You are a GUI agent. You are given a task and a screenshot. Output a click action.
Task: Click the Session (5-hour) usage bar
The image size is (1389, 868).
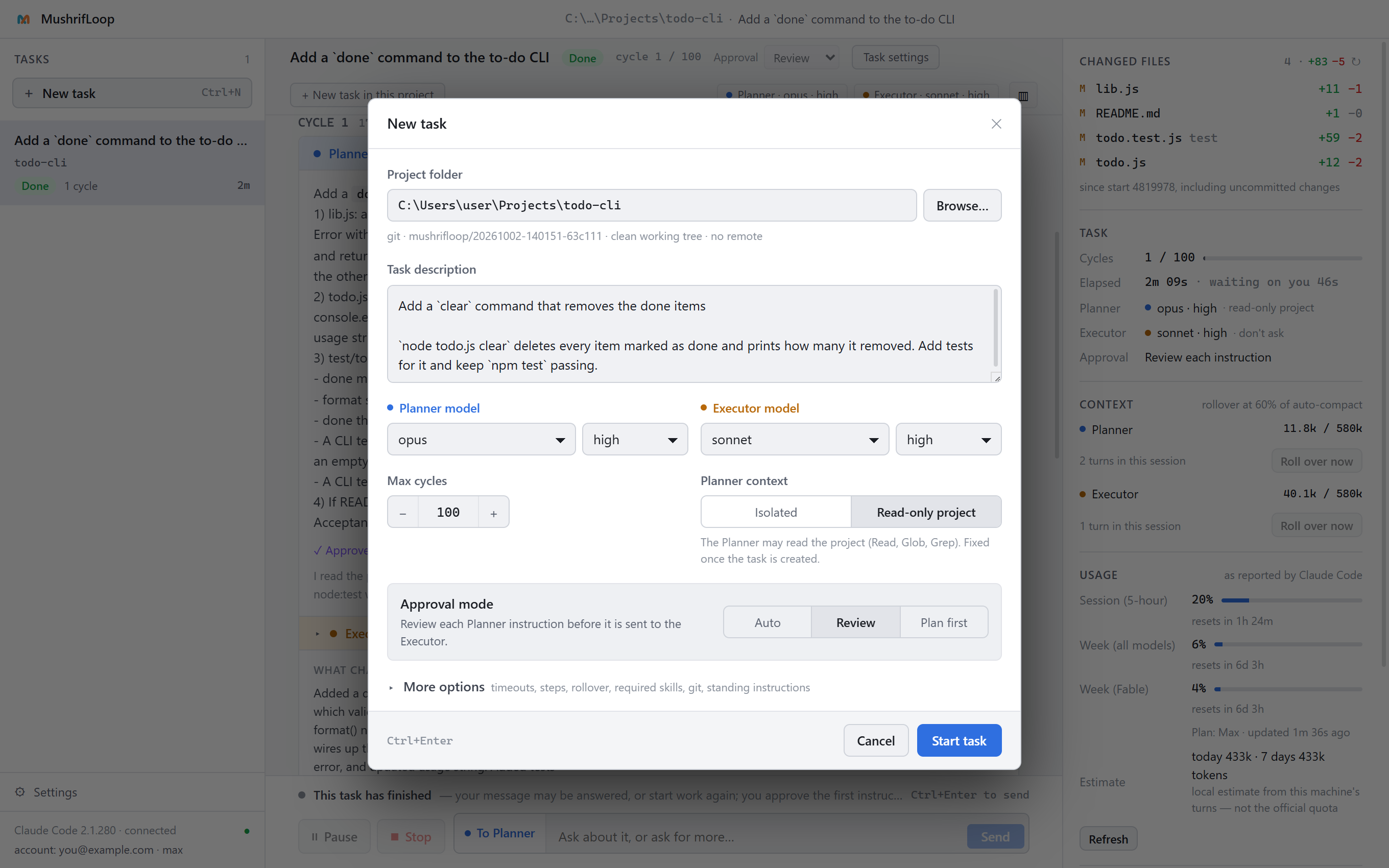(x=1291, y=600)
